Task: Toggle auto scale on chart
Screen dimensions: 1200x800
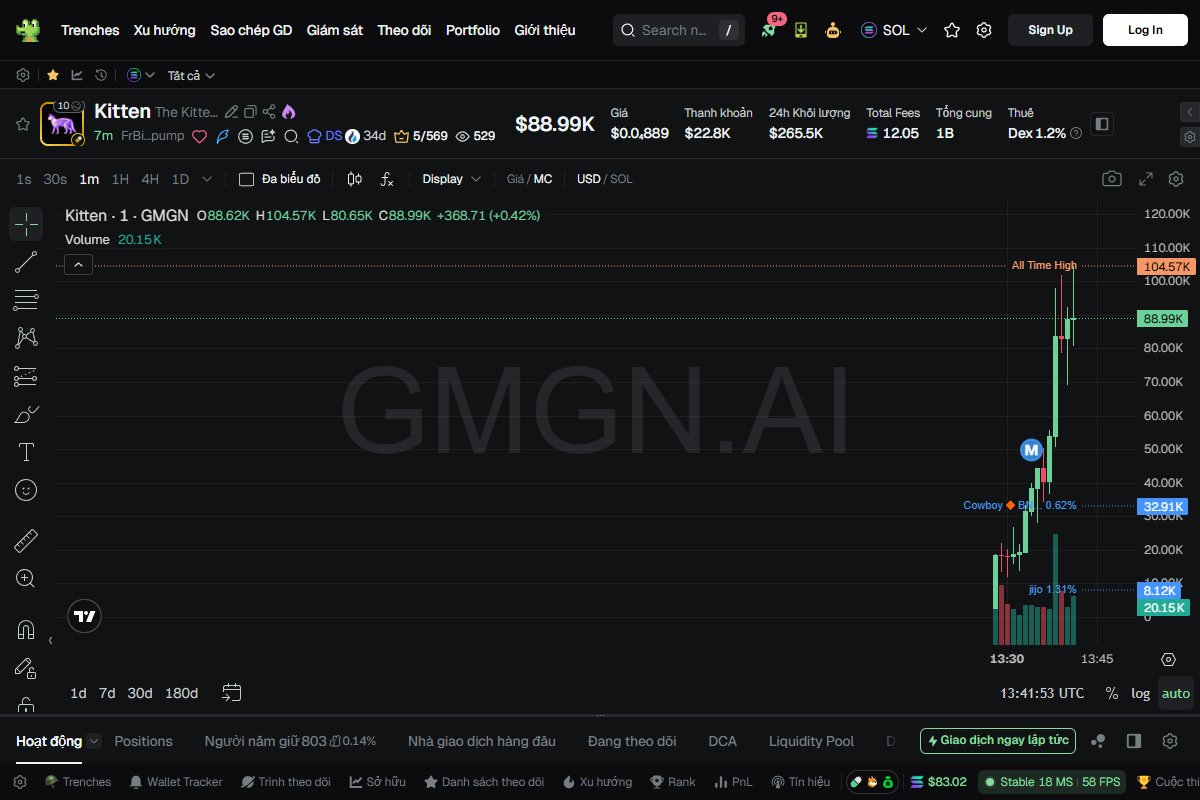Action: (1176, 693)
